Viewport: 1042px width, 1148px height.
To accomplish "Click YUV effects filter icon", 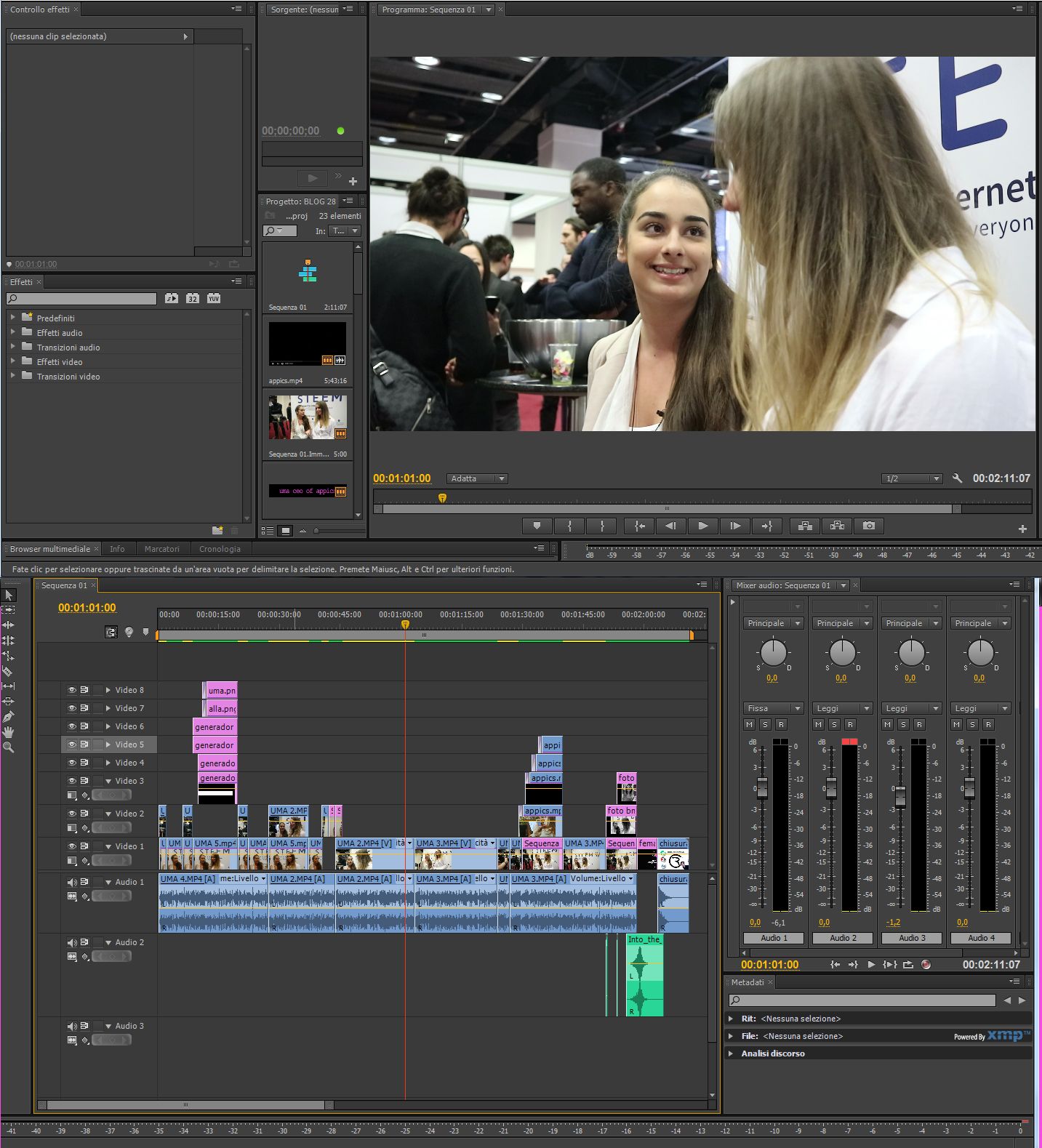I will [x=213, y=298].
